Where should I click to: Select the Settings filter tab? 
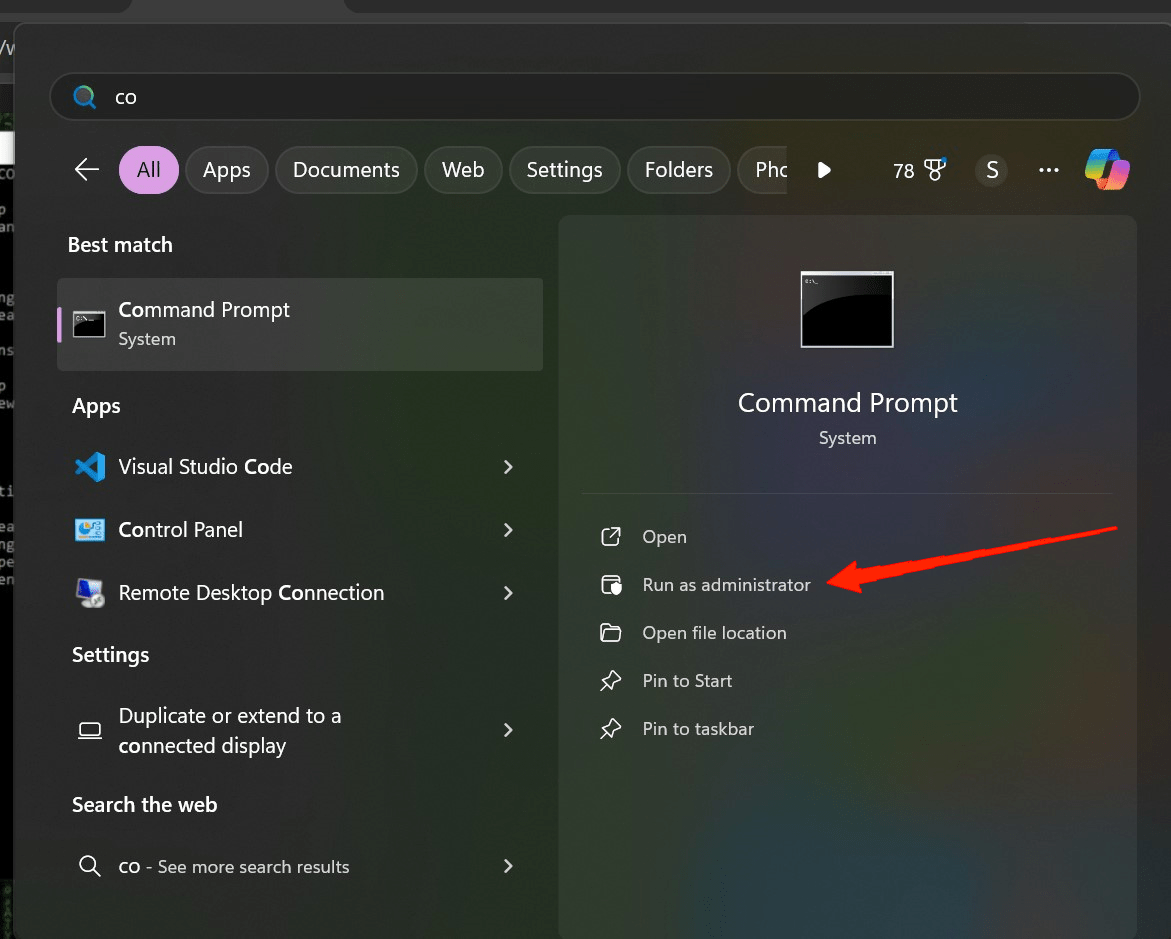tap(565, 170)
